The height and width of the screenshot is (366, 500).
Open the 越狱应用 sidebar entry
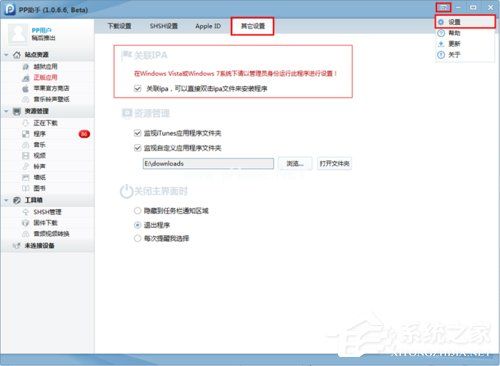tap(45, 67)
